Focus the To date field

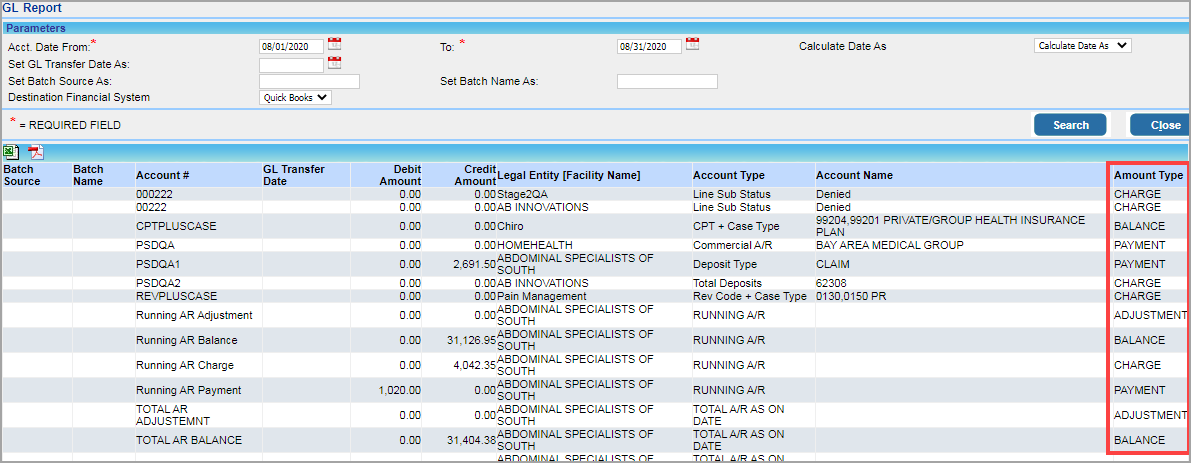(649, 46)
